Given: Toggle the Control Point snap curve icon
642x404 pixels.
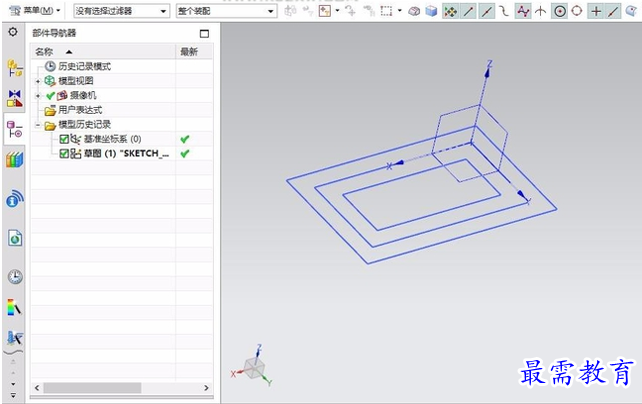Looking at the screenshot, I should 504,11.
